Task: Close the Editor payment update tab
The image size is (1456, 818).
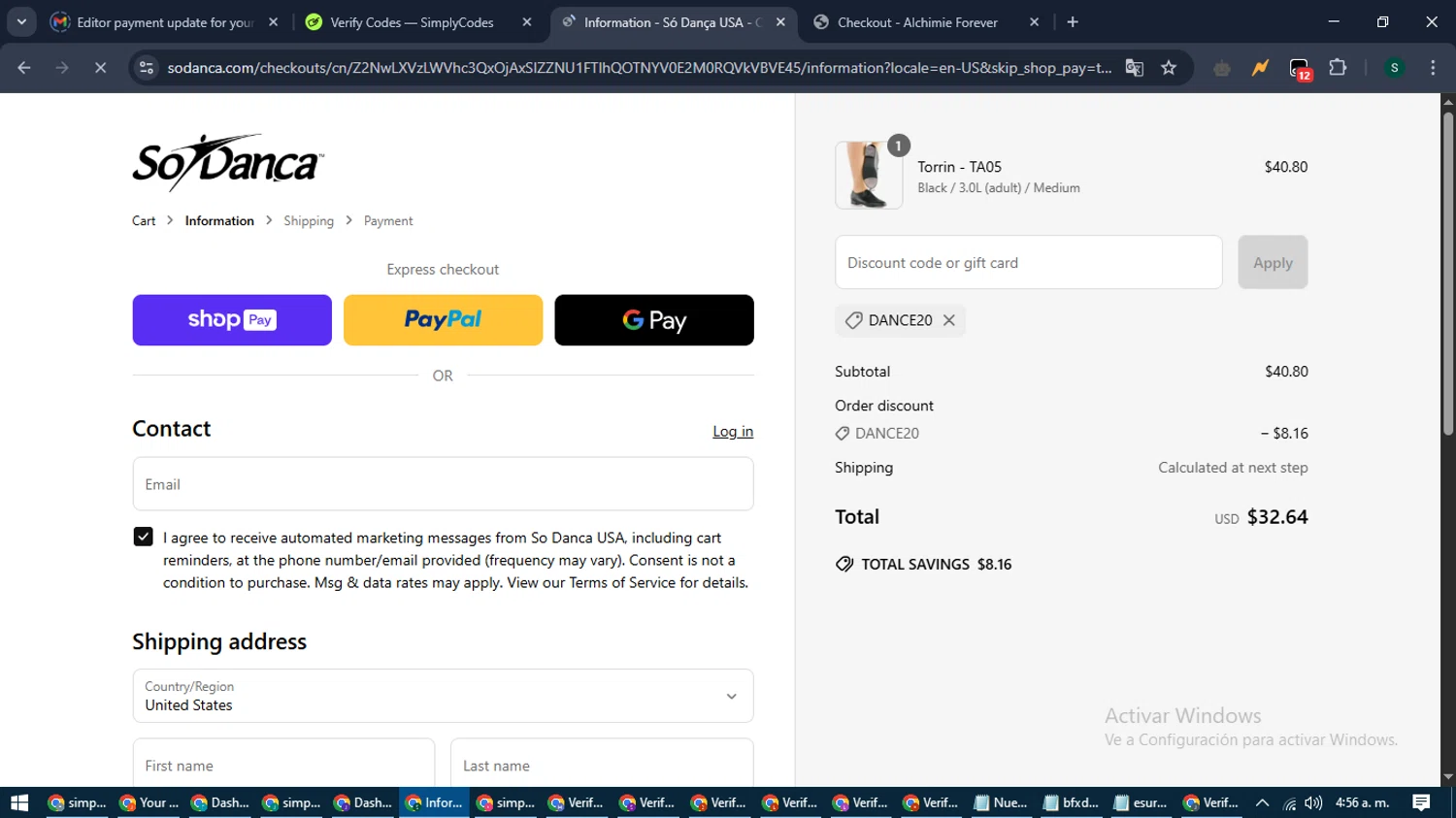Action: pyautogui.click(x=273, y=21)
